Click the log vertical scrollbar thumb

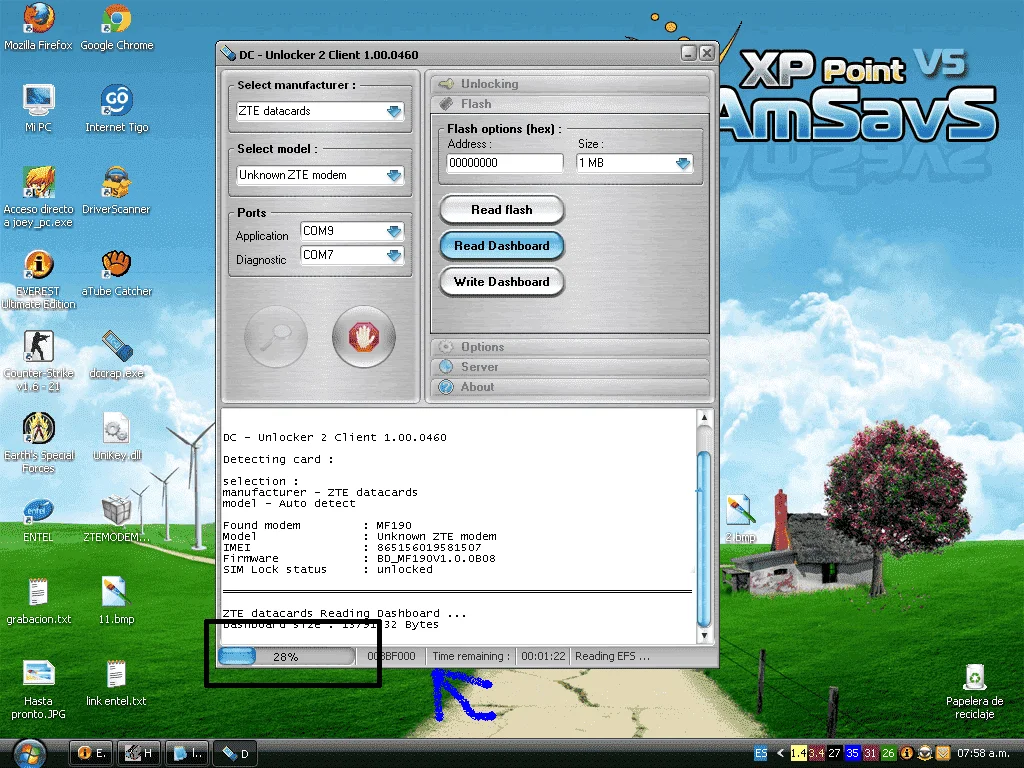[x=704, y=539]
